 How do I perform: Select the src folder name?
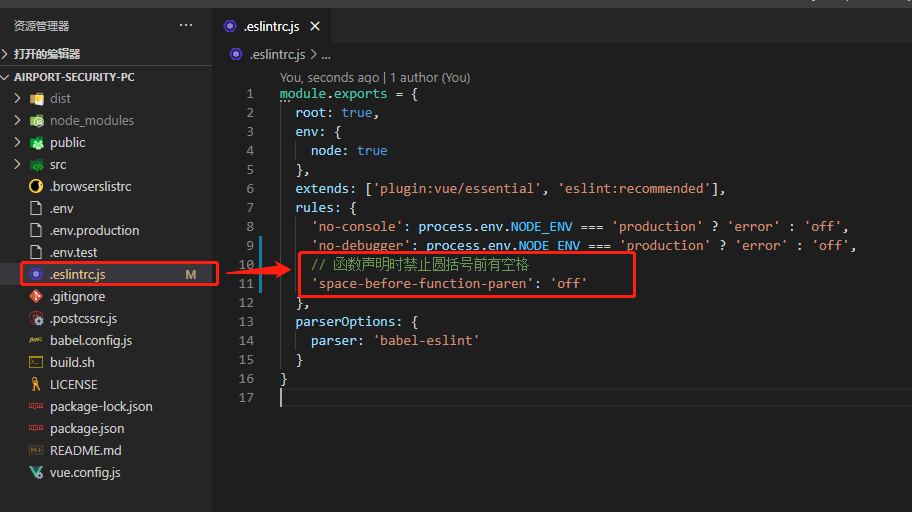pos(58,165)
